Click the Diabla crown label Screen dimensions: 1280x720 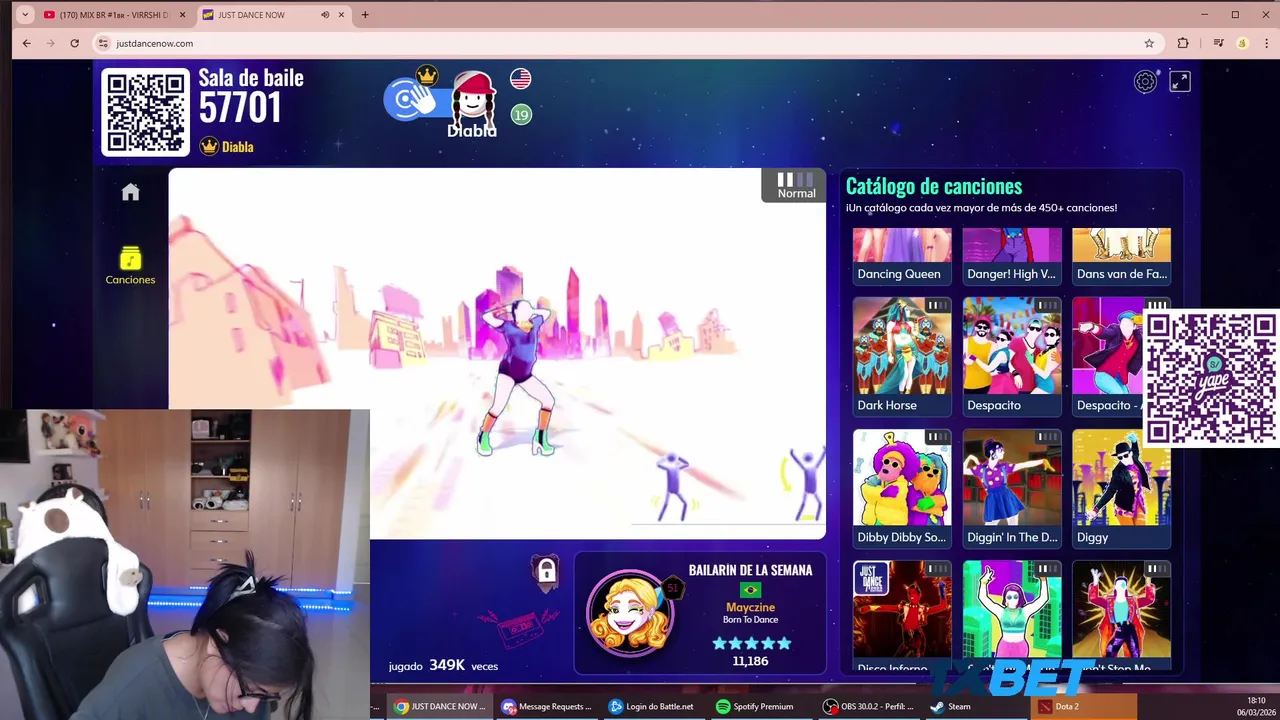227,147
